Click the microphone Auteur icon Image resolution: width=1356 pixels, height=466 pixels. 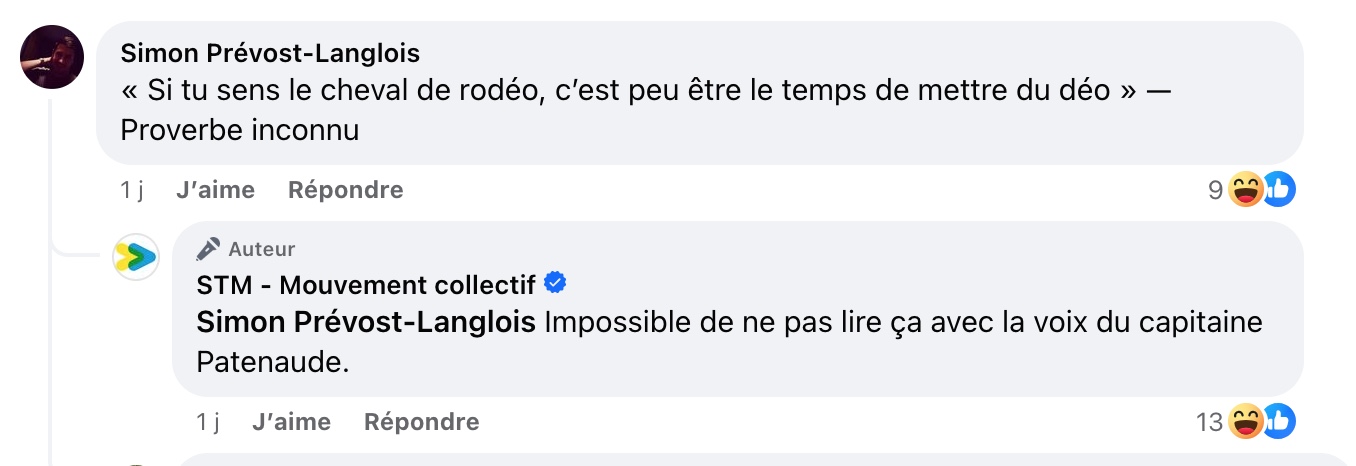[x=208, y=248]
